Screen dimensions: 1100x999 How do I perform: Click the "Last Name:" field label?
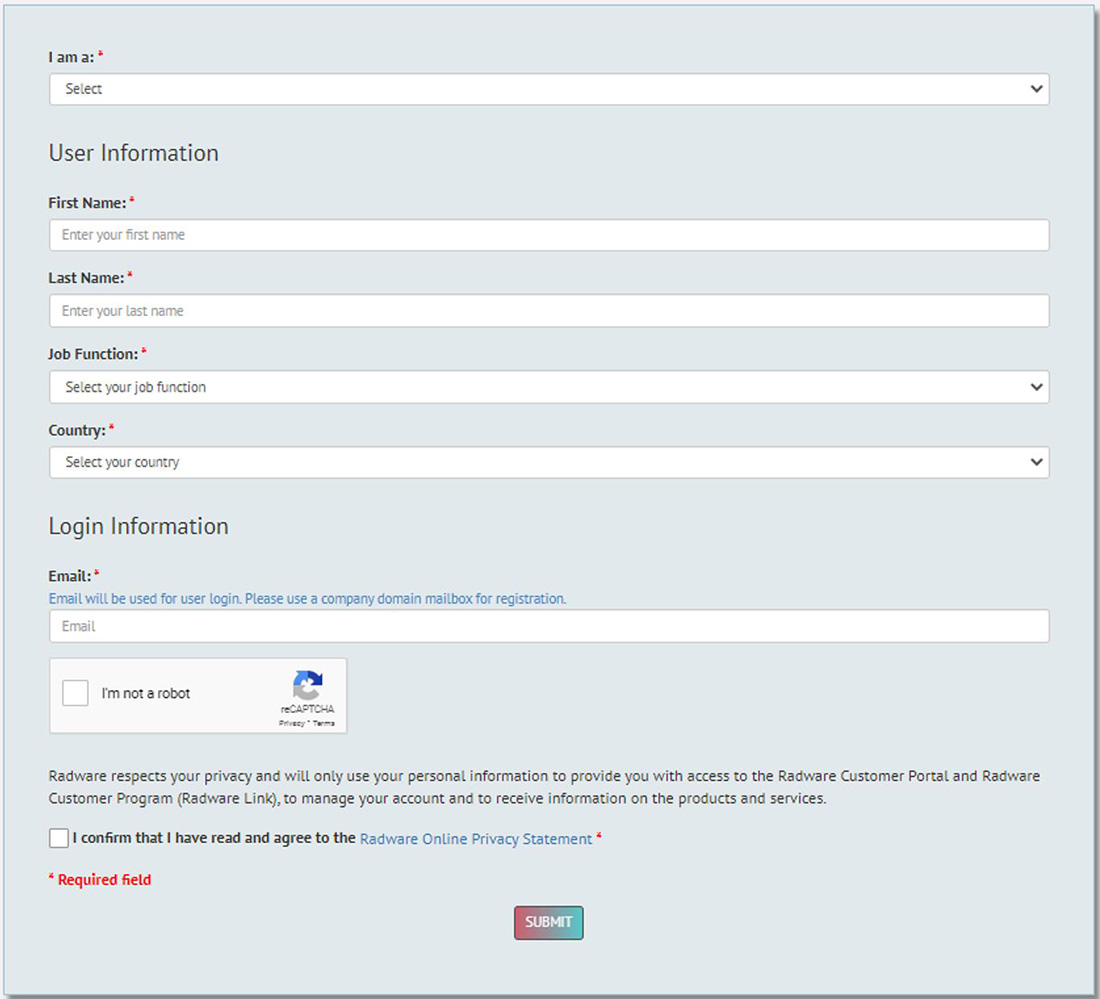point(86,278)
